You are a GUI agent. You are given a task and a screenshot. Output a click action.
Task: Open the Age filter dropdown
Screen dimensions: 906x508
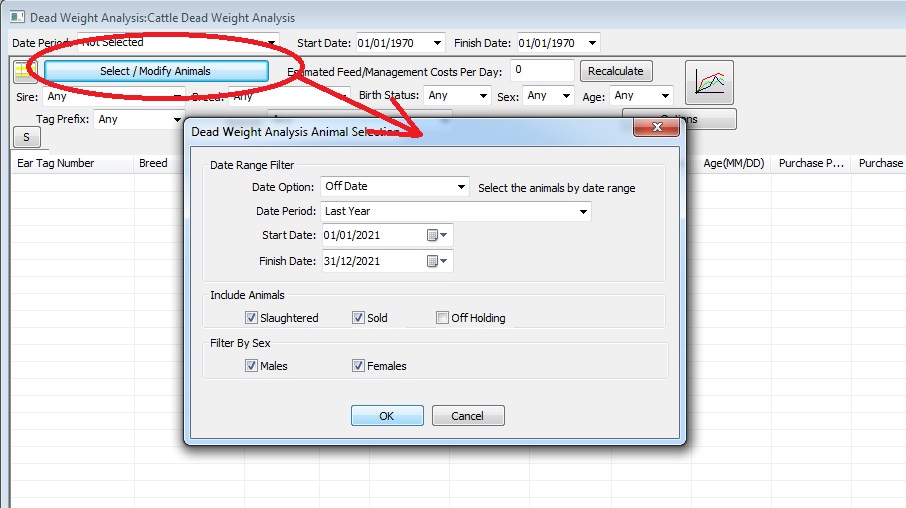641,96
